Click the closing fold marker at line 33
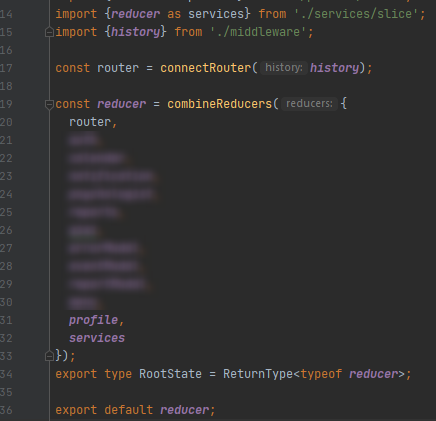Screen dimensions: 436x421 pyautogui.click(x=49, y=356)
